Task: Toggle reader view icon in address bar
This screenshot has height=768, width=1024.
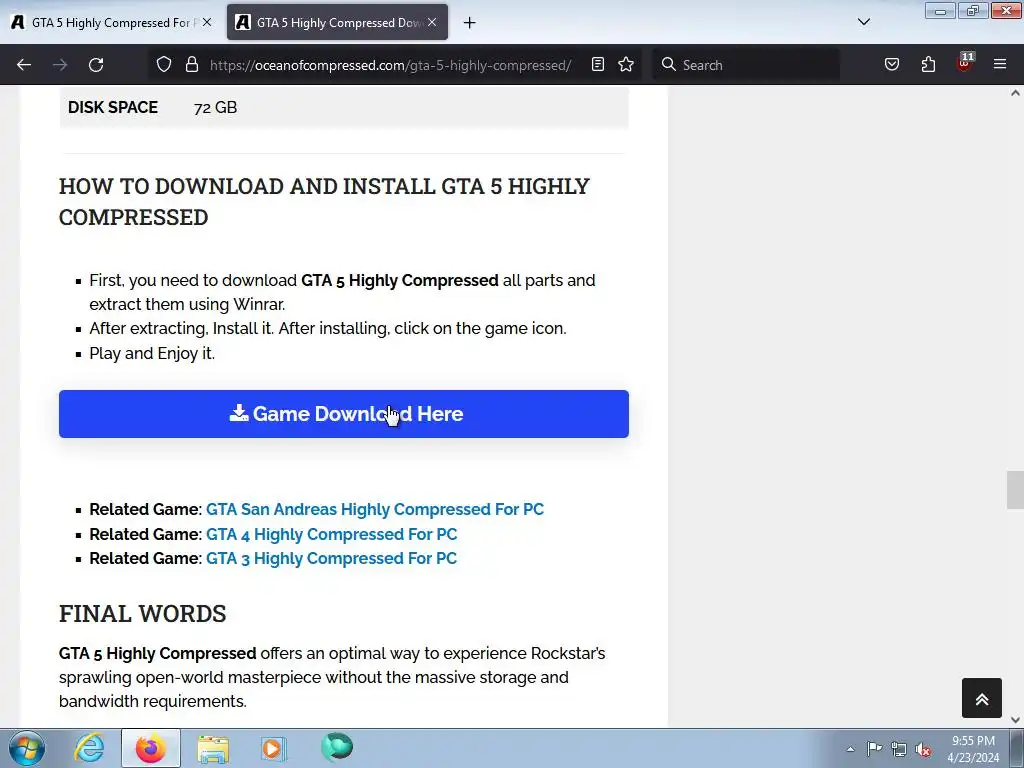Action: pos(598,65)
